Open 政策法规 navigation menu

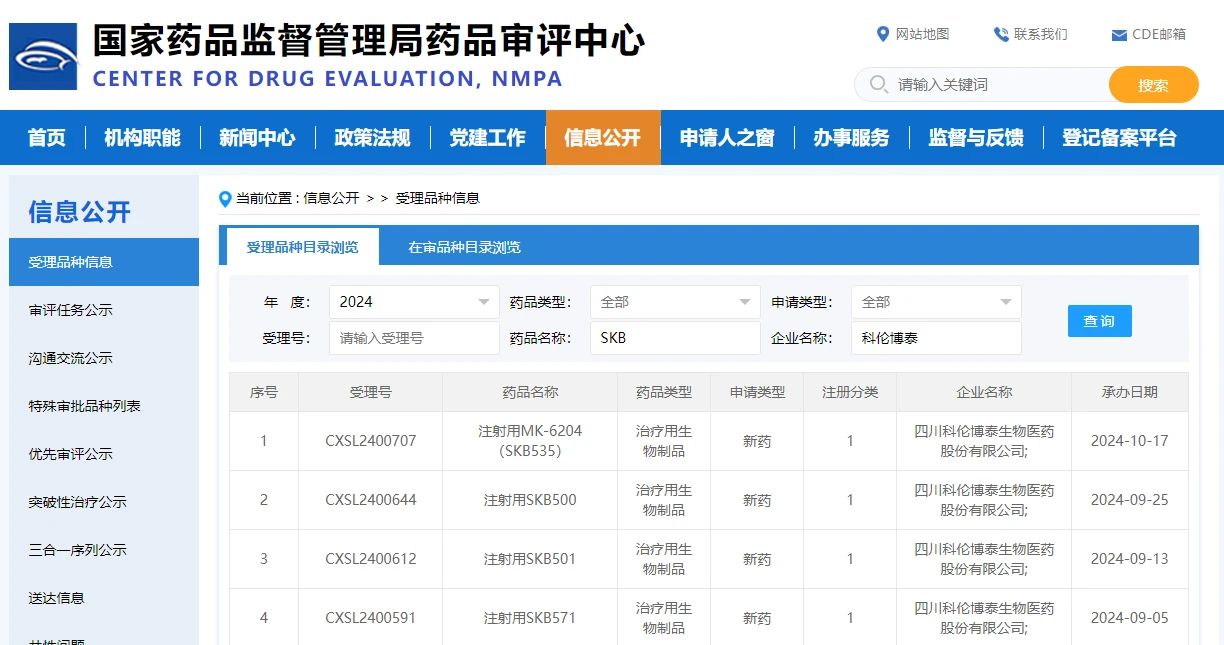pyautogui.click(x=372, y=138)
